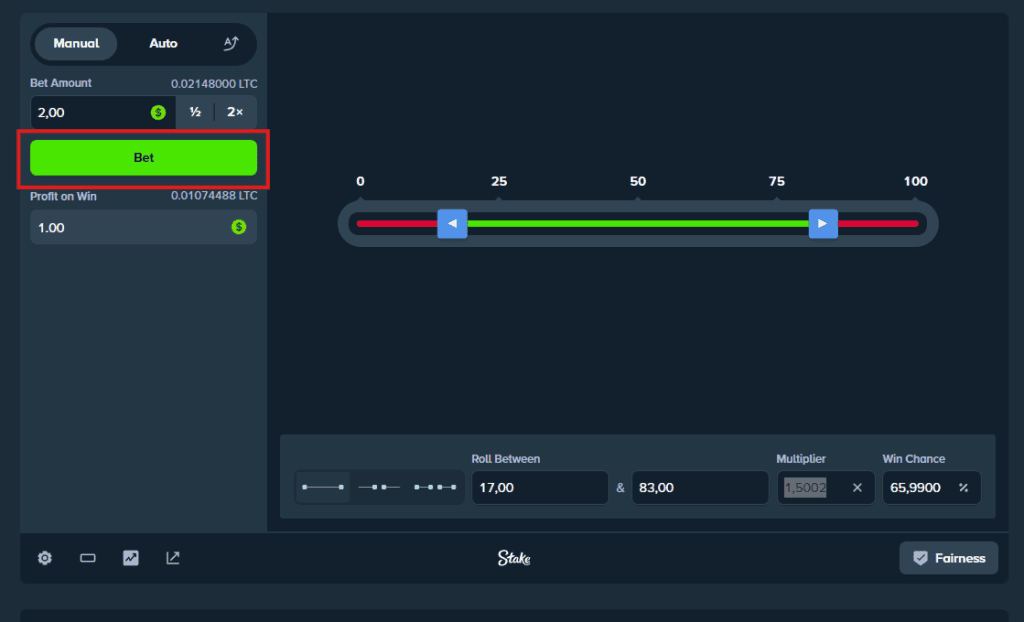Switch to the Auto tab
Image resolution: width=1024 pixels, height=622 pixels.
point(163,43)
